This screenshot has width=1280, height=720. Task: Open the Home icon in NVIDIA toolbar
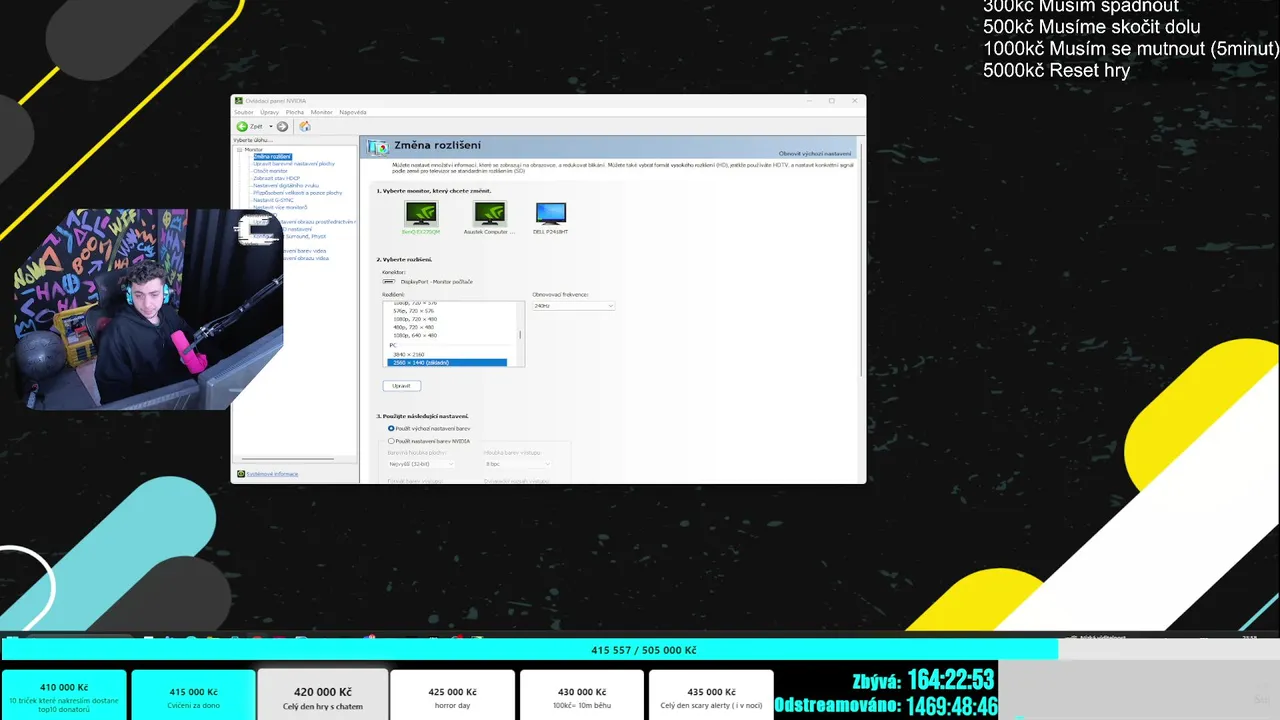tap(305, 126)
